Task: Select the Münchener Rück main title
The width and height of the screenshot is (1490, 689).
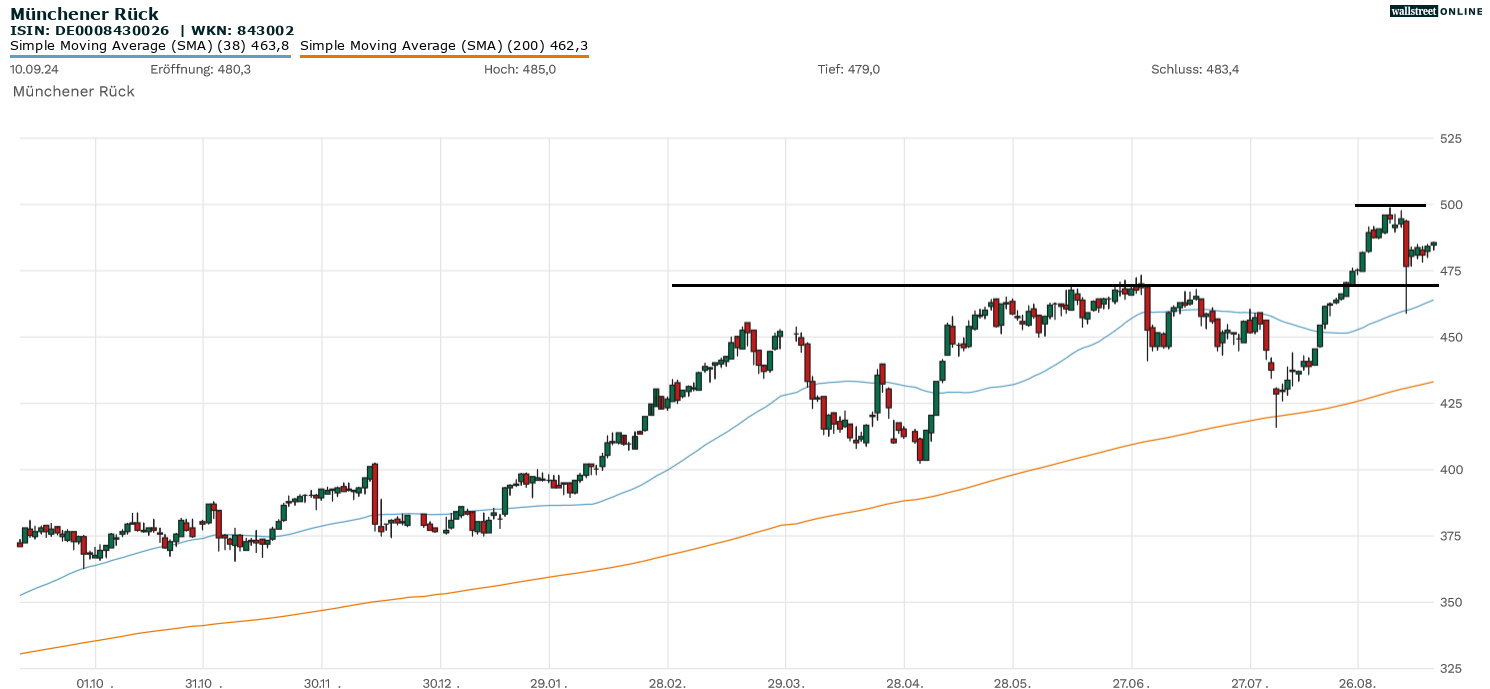Action: [84, 14]
